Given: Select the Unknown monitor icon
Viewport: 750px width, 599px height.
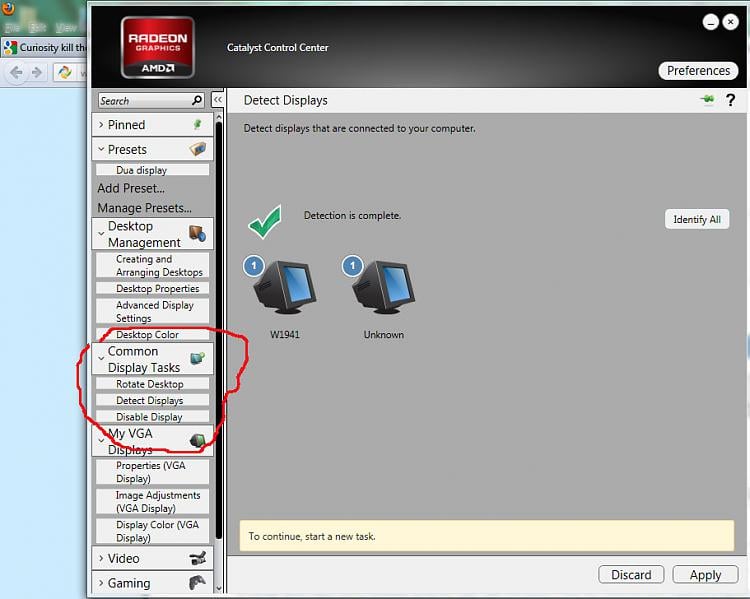Looking at the screenshot, I should pos(384,287).
